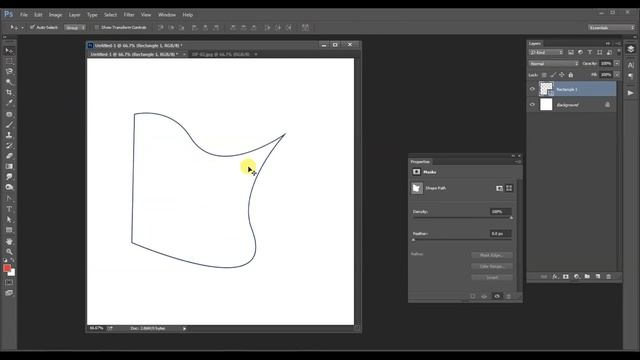640x360 pixels.
Task: Select the Horizontal Type tool
Action: click(9, 209)
